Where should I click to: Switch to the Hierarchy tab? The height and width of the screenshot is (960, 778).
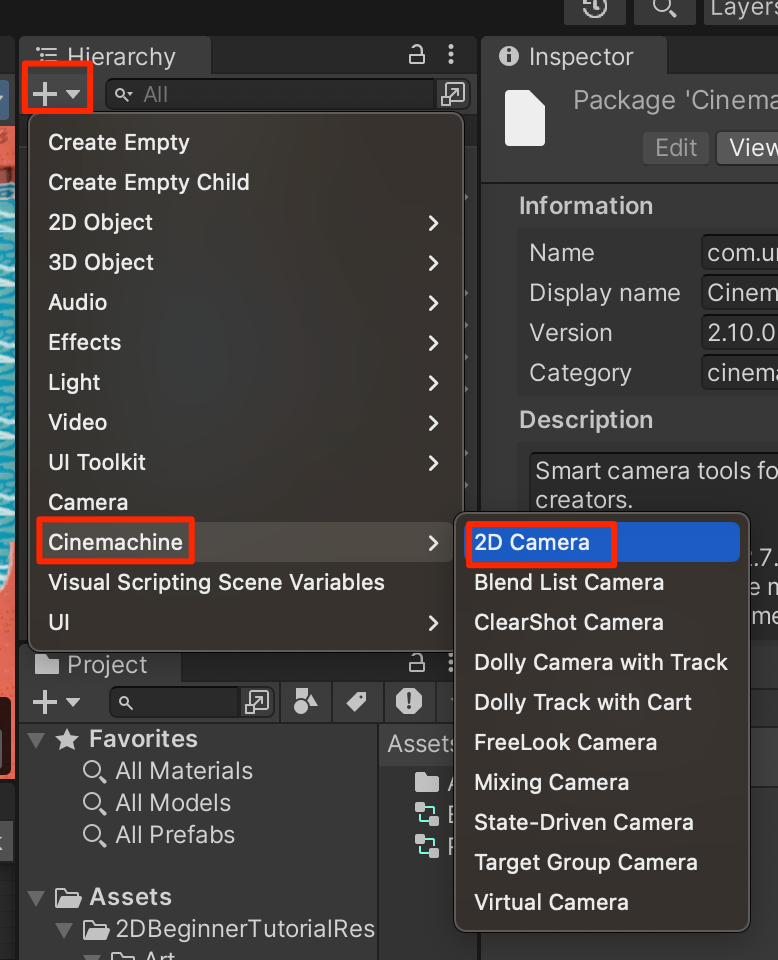(x=115, y=56)
